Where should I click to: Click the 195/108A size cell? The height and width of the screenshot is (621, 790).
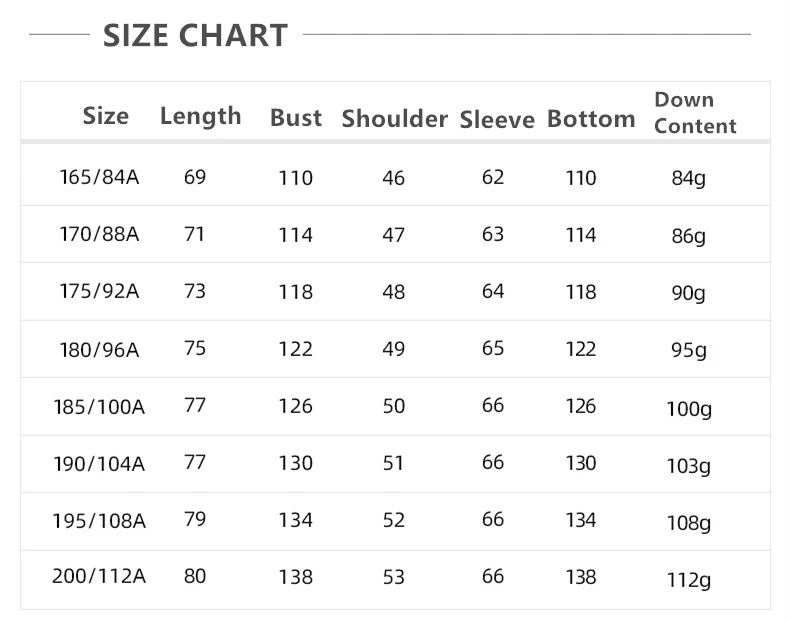(x=99, y=521)
